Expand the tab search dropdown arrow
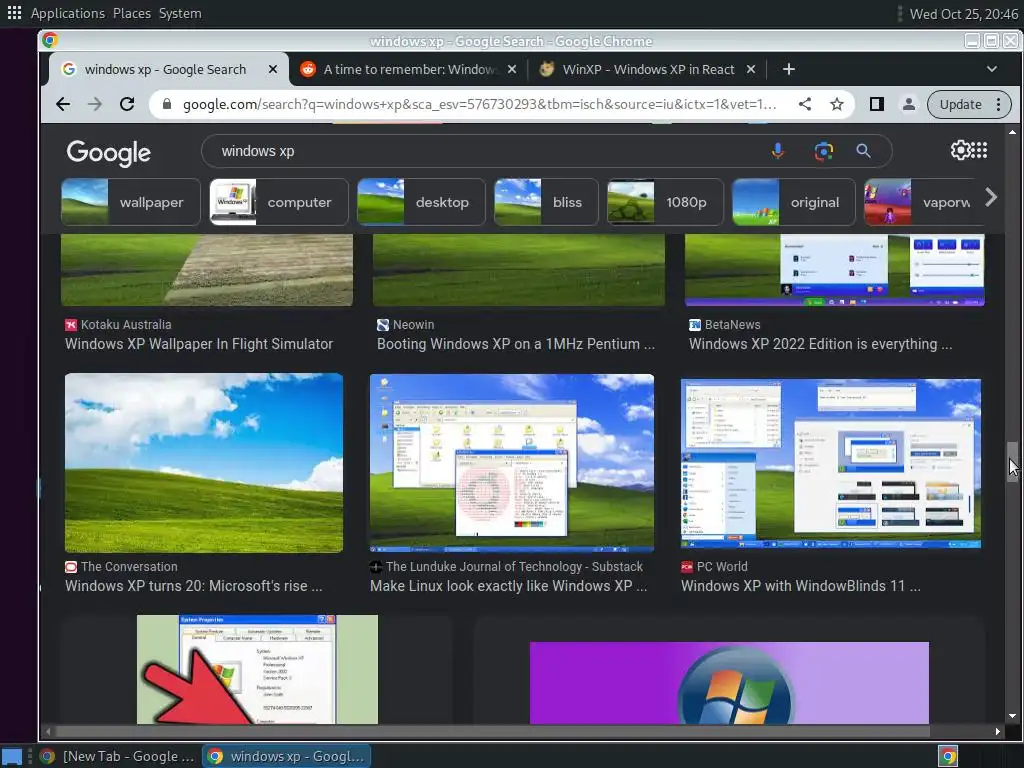Screen dimensions: 1024x768 [991, 69]
